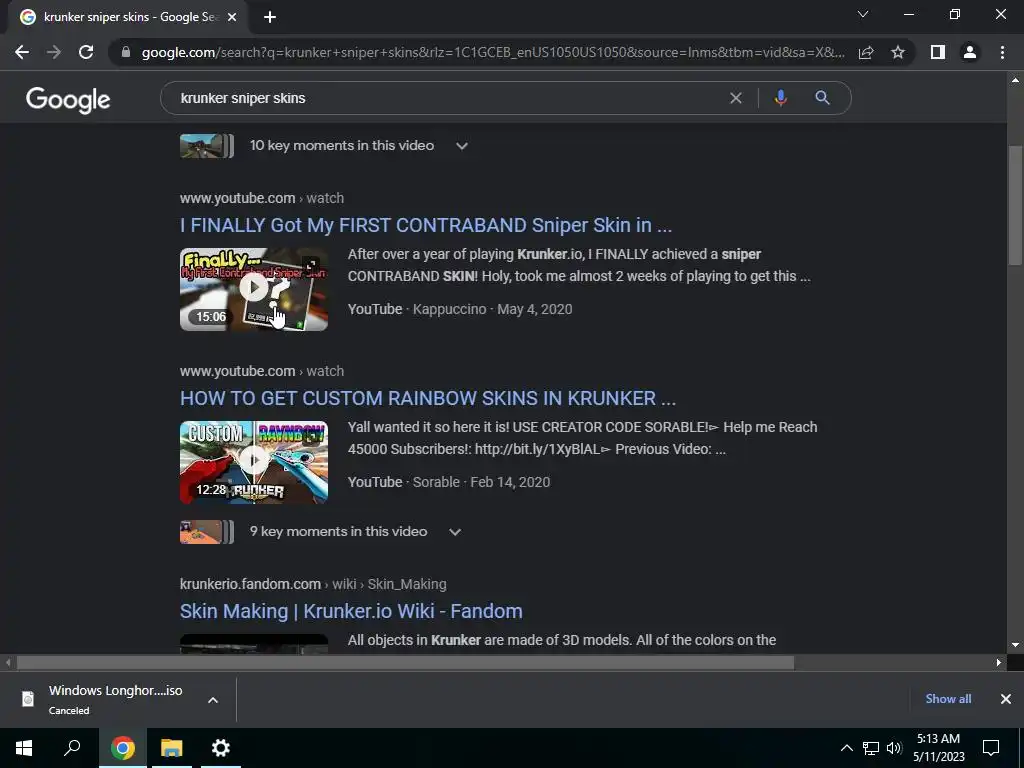Open the Windows Start menu
1024x768 pixels.
pos(24,748)
